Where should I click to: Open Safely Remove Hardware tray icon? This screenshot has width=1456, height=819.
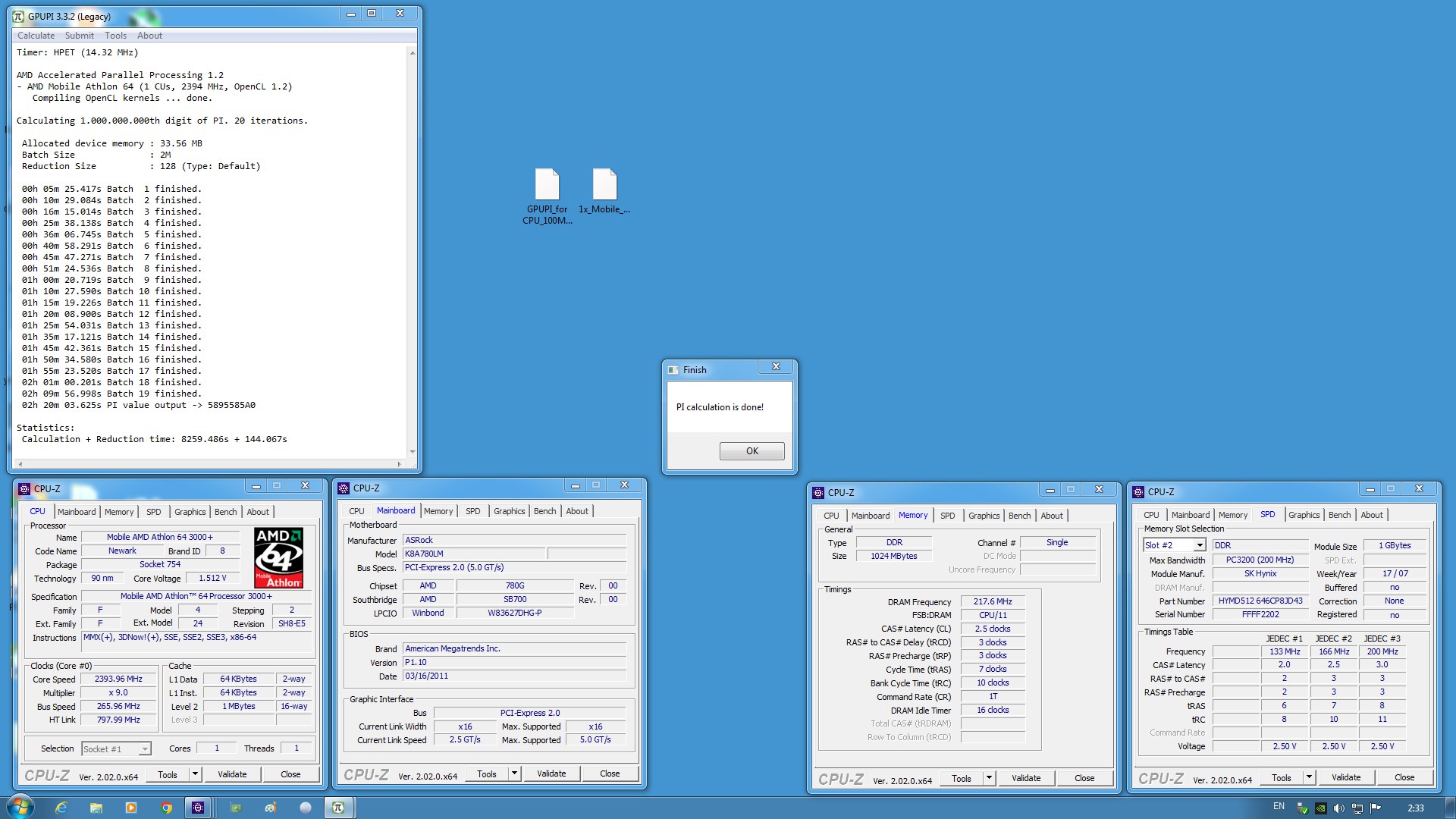tap(1302, 808)
